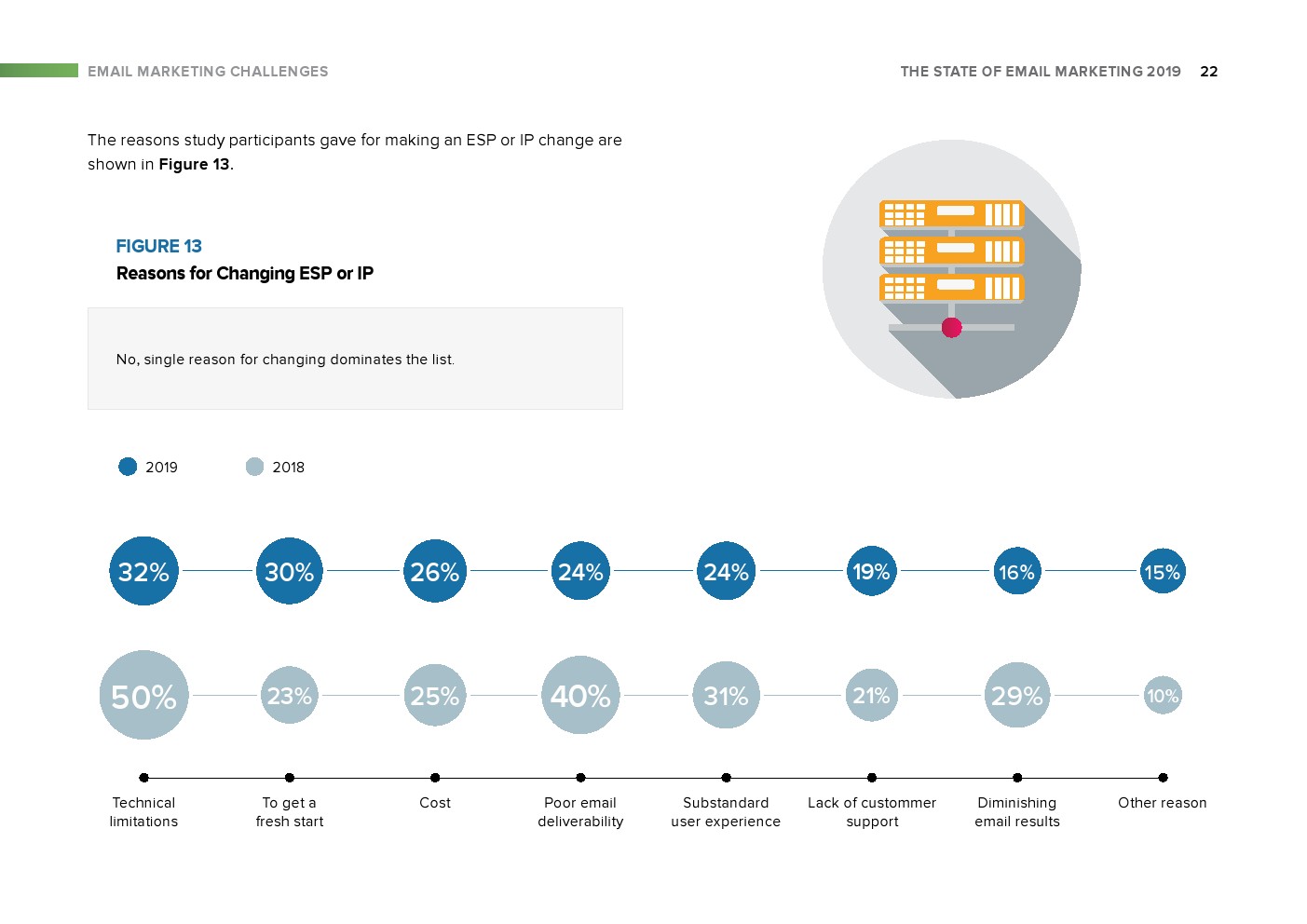Click the 15% Other reason bubble
The width and height of the screenshot is (1307, 924).
point(1163,571)
